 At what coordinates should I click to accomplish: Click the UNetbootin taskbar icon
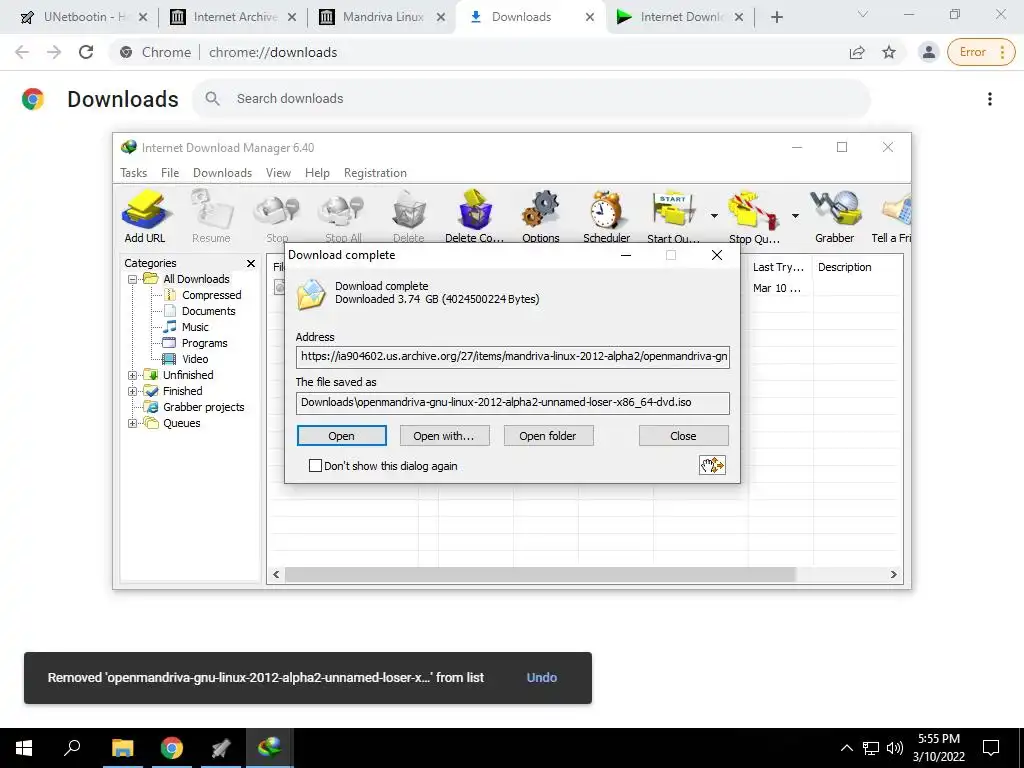(x=221, y=748)
